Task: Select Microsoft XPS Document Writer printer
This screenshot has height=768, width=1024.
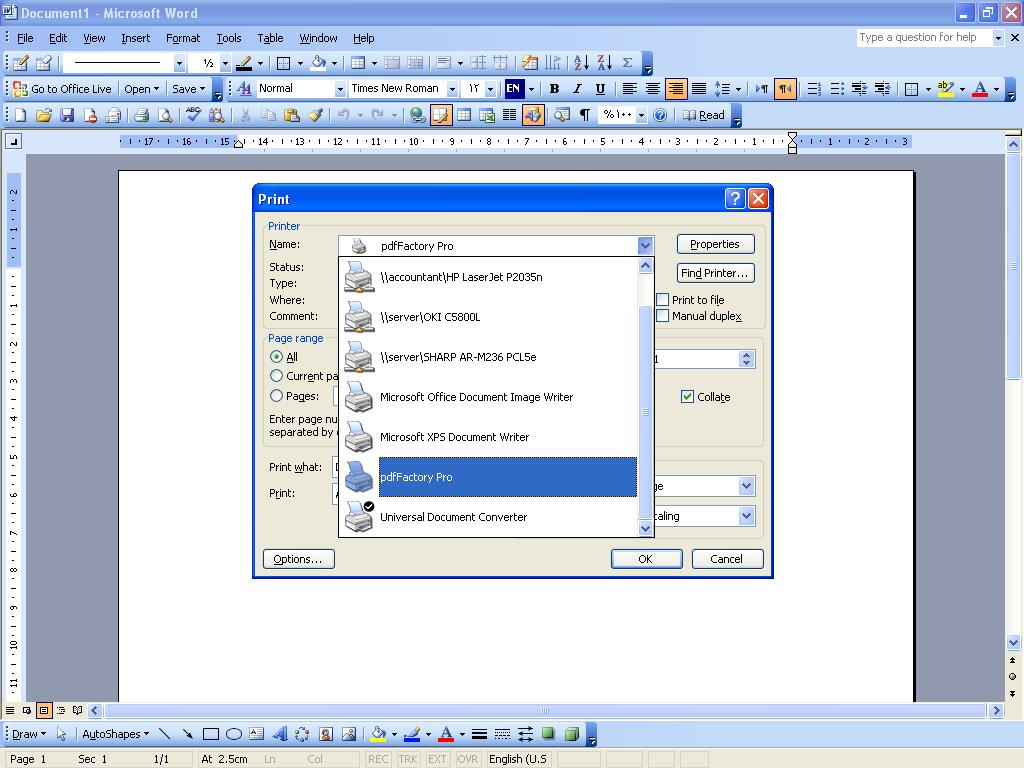Action: (488, 437)
